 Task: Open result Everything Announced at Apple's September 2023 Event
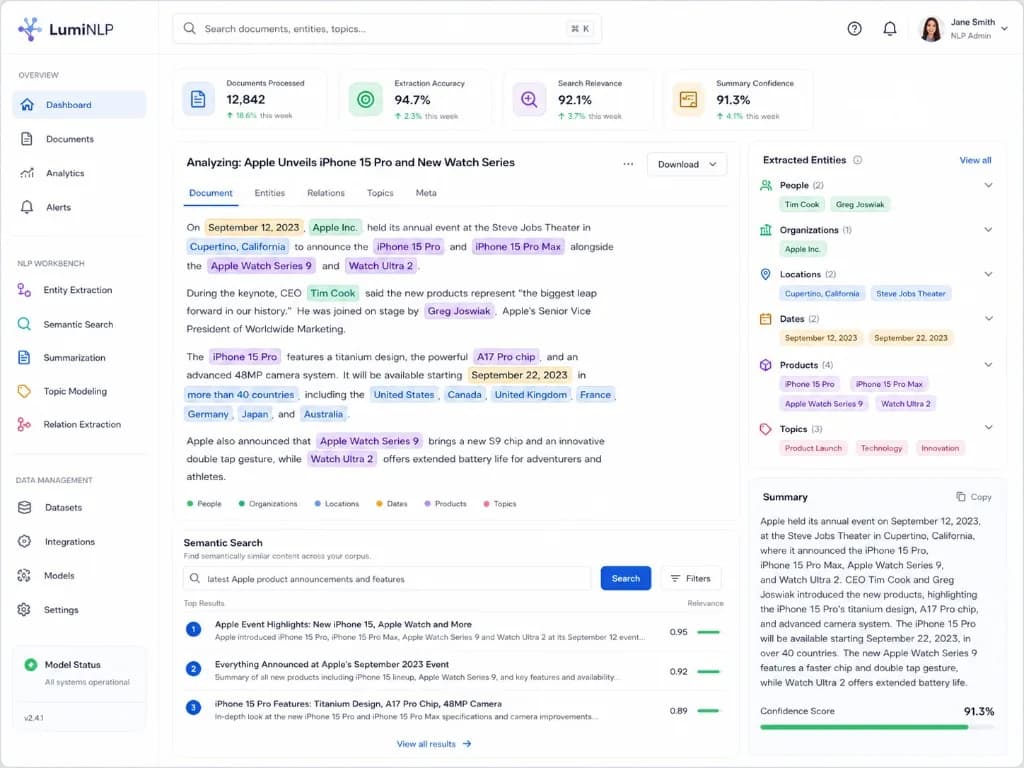(332, 664)
